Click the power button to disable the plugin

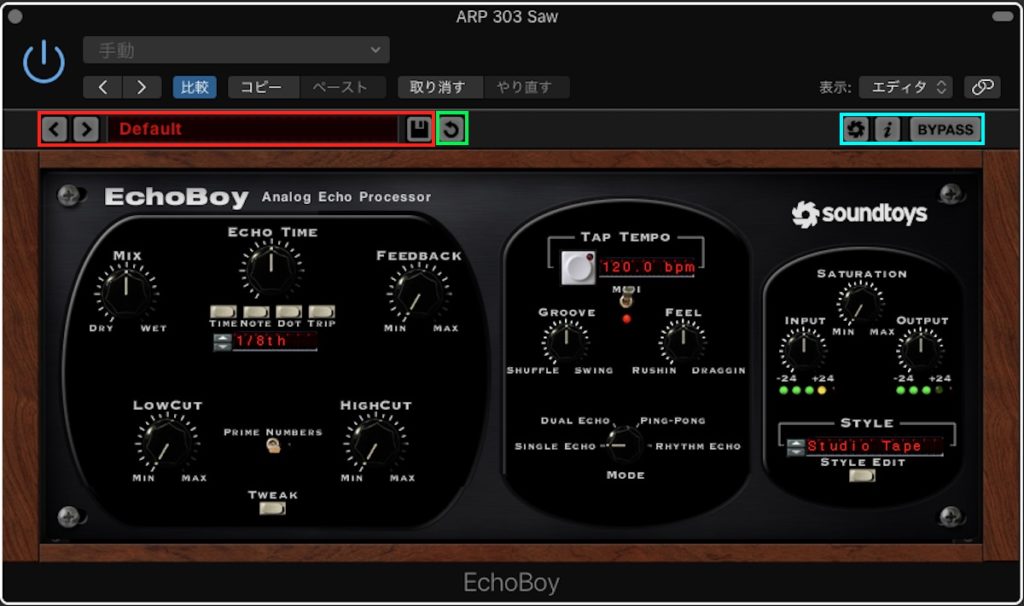42,63
